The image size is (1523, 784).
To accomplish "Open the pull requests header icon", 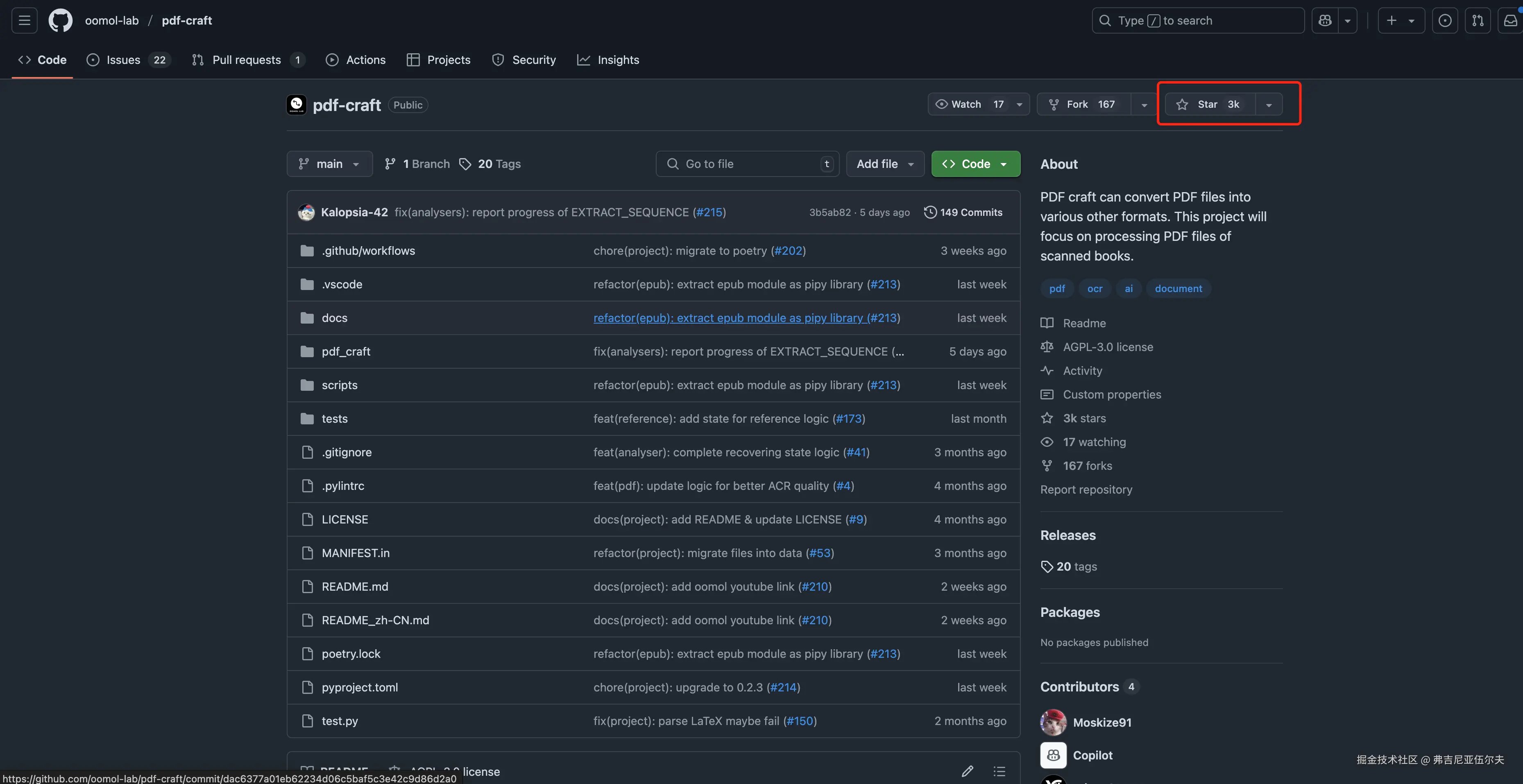I will point(1478,21).
